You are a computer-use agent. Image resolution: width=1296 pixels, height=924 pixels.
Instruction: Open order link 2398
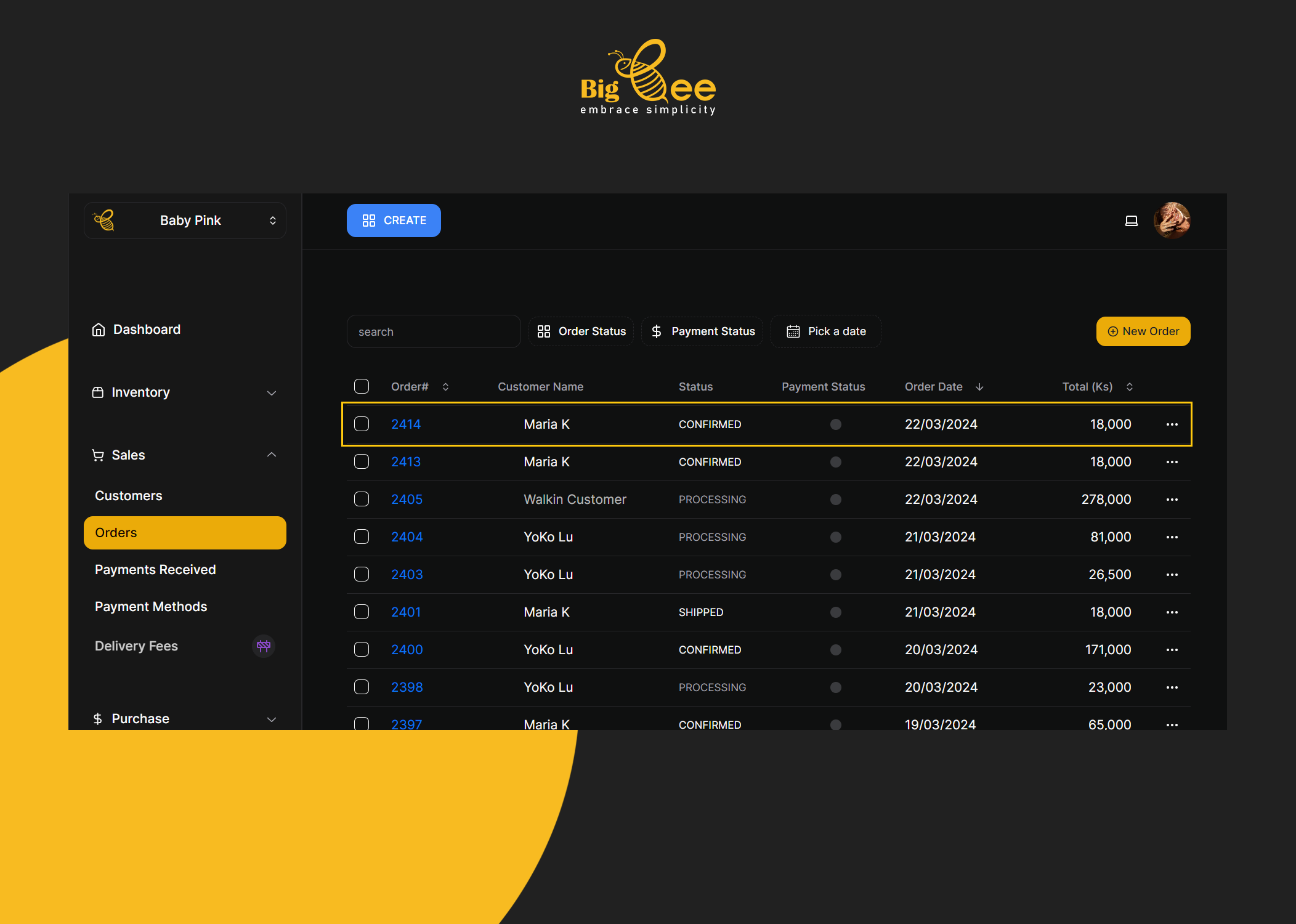pos(407,687)
